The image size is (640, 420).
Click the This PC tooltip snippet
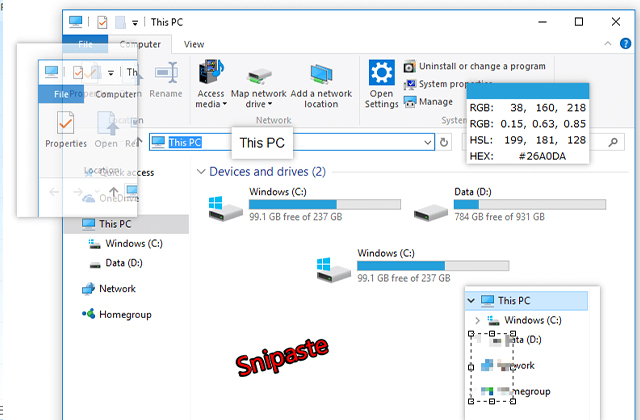pos(262,143)
